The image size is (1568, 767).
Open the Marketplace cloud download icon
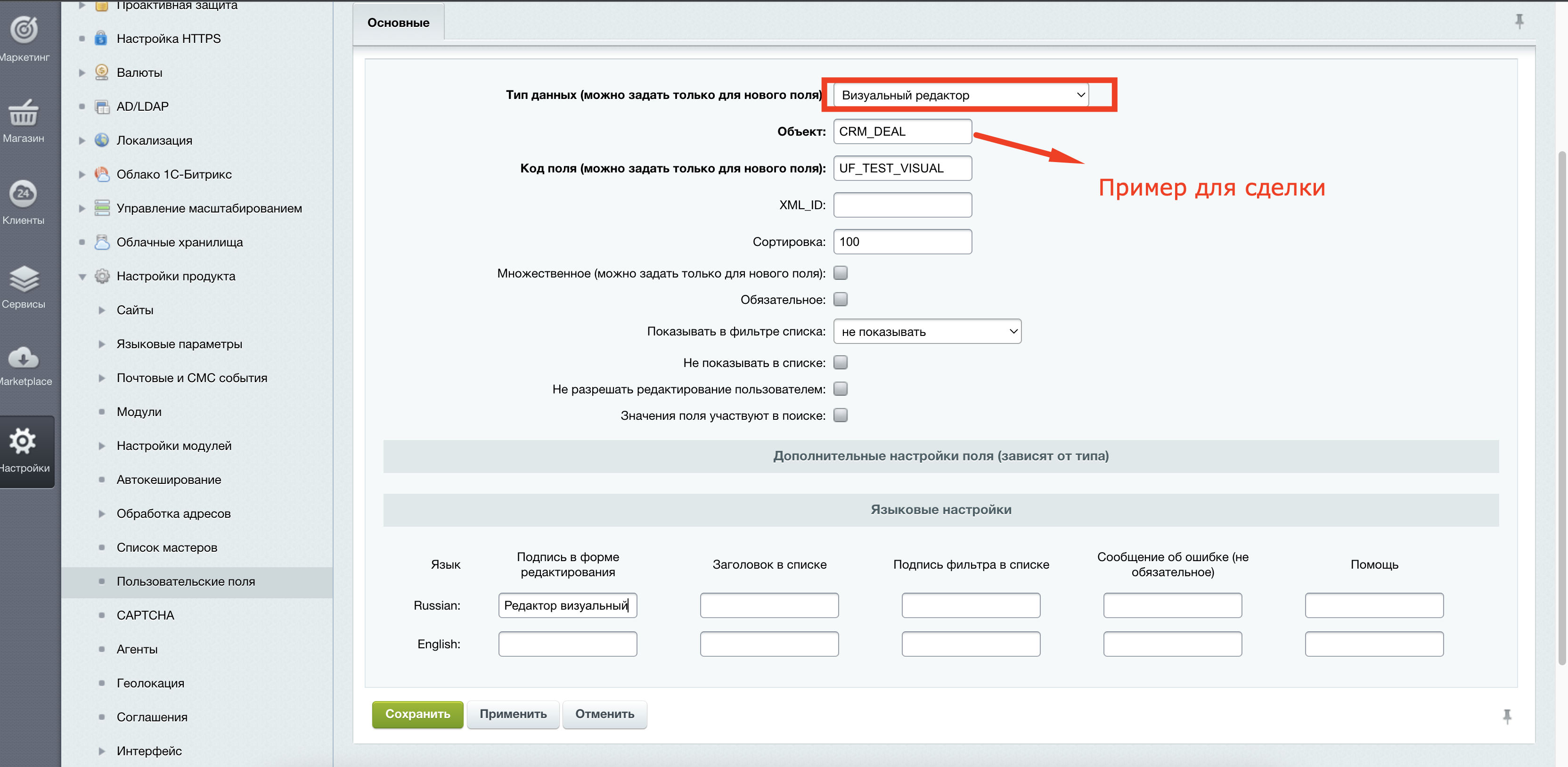click(24, 358)
